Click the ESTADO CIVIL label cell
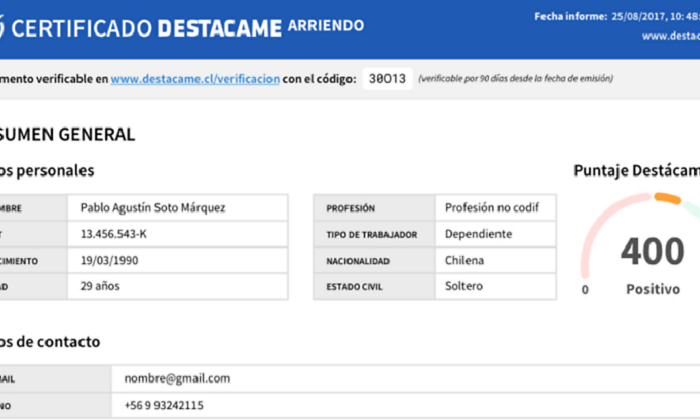This screenshot has width=700, height=420. (x=374, y=287)
